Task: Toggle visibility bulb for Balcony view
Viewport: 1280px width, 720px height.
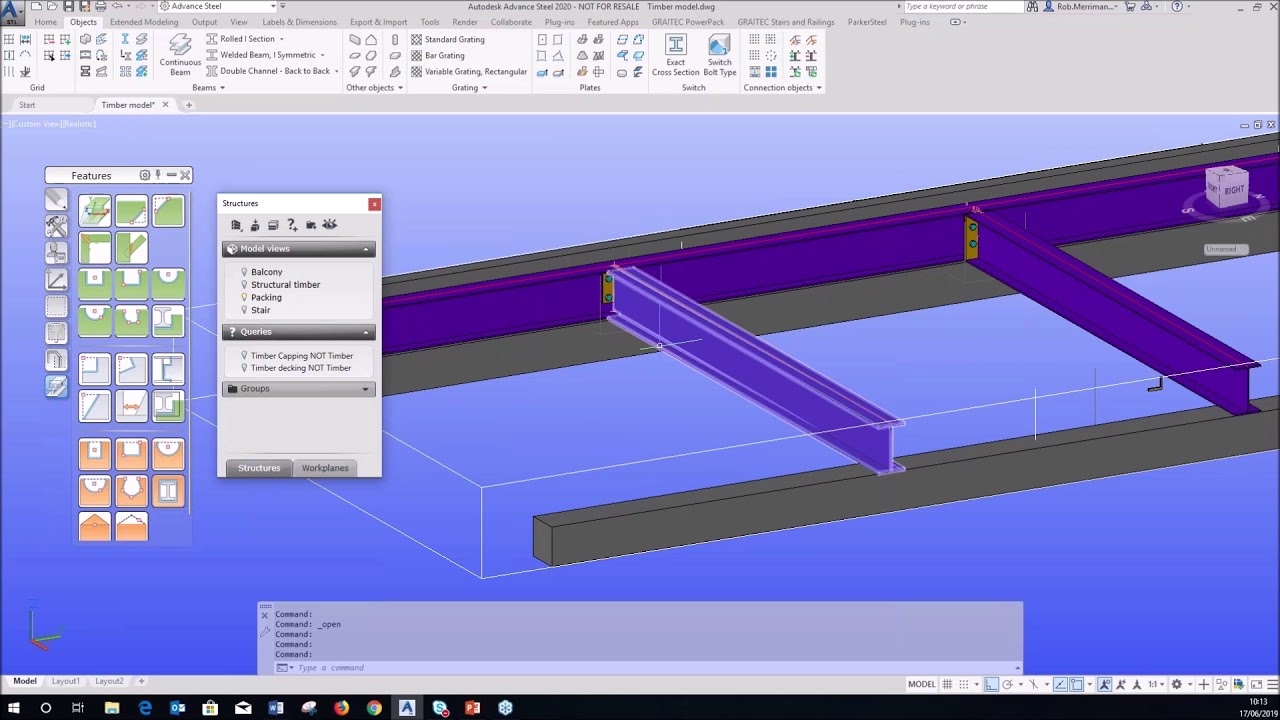Action: click(244, 271)
